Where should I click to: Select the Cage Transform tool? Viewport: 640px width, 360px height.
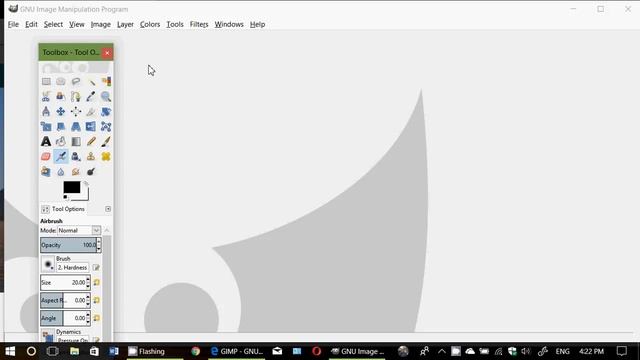click(106, 127)
